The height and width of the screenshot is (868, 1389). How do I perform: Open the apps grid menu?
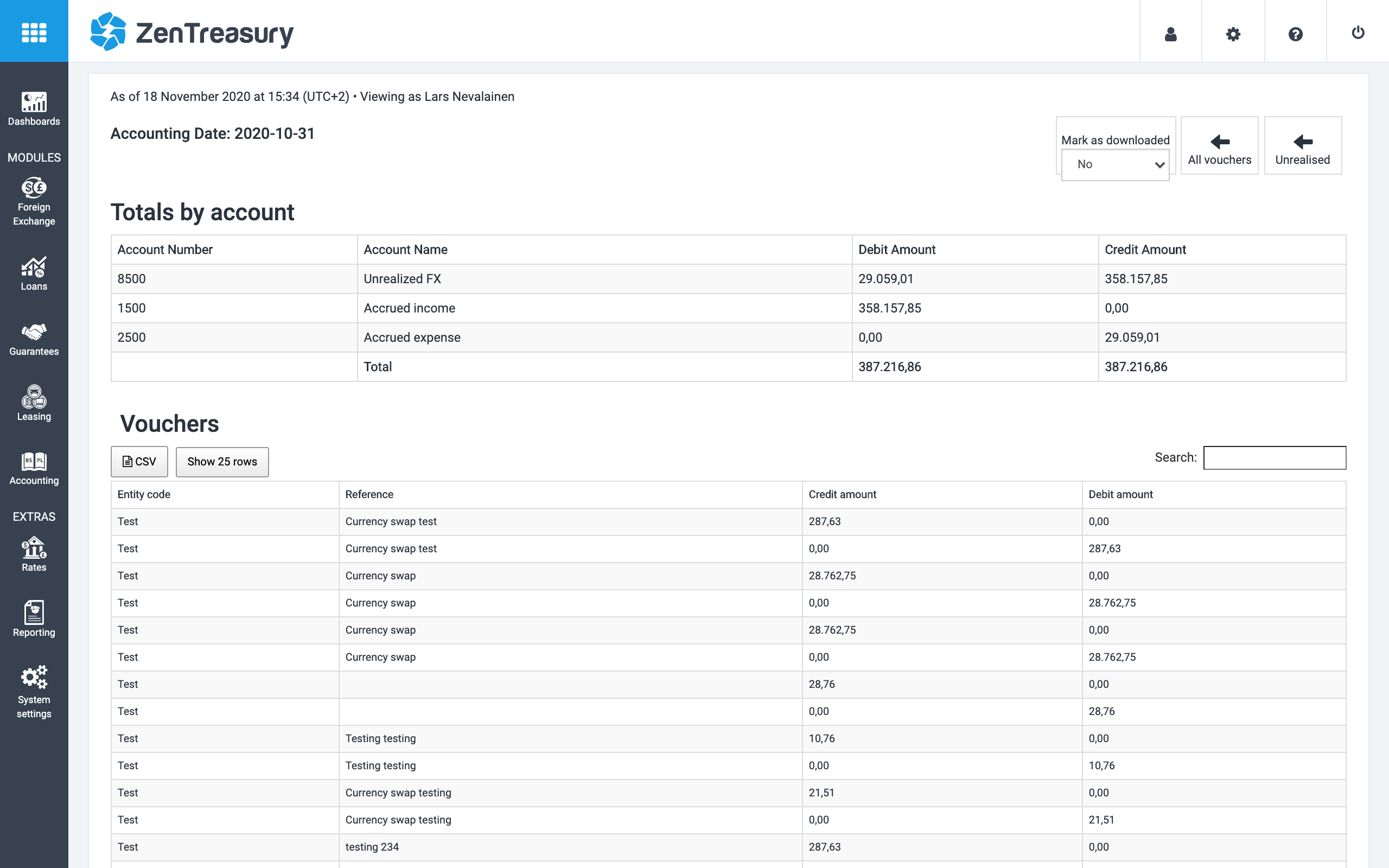click(34, 31)
